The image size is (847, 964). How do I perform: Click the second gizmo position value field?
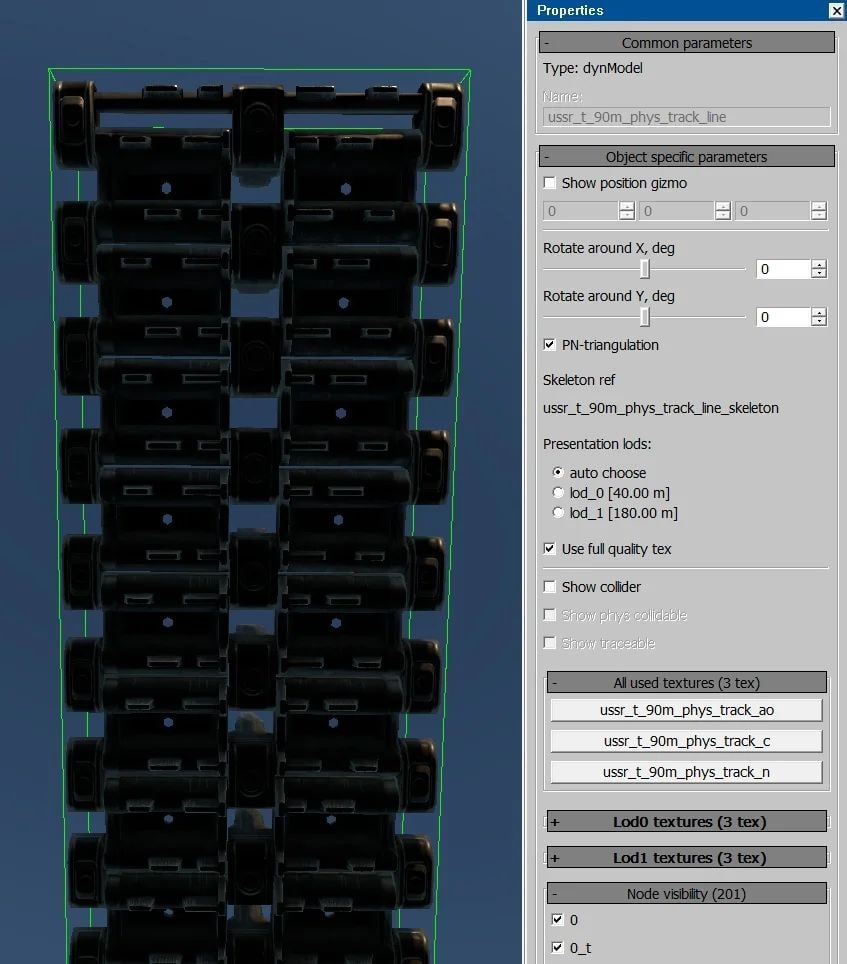tap(676, 211)
